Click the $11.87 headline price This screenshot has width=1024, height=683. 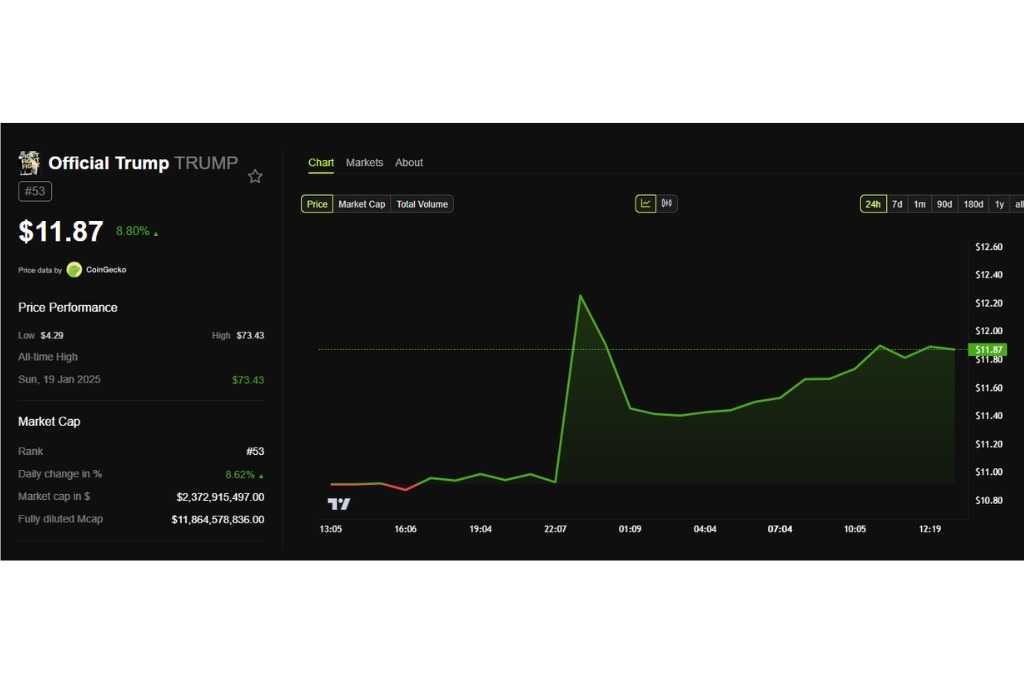[x=61, y=232]
